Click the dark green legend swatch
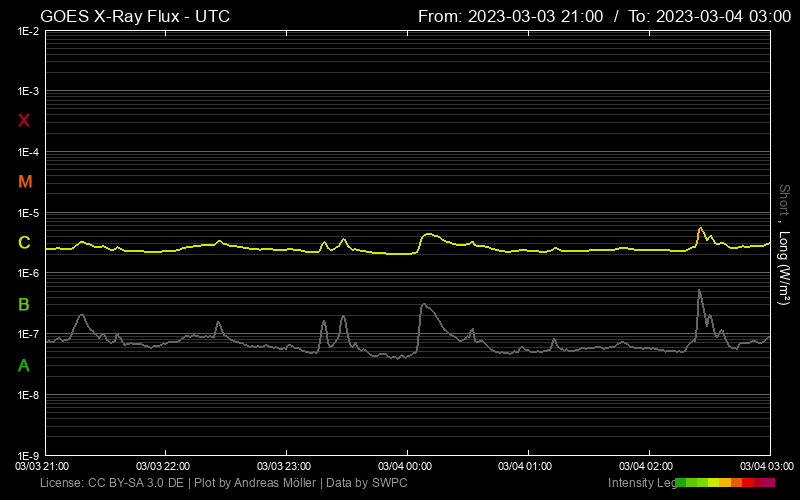800x500 pixels. pyautogui.click(x=680, y=483)
